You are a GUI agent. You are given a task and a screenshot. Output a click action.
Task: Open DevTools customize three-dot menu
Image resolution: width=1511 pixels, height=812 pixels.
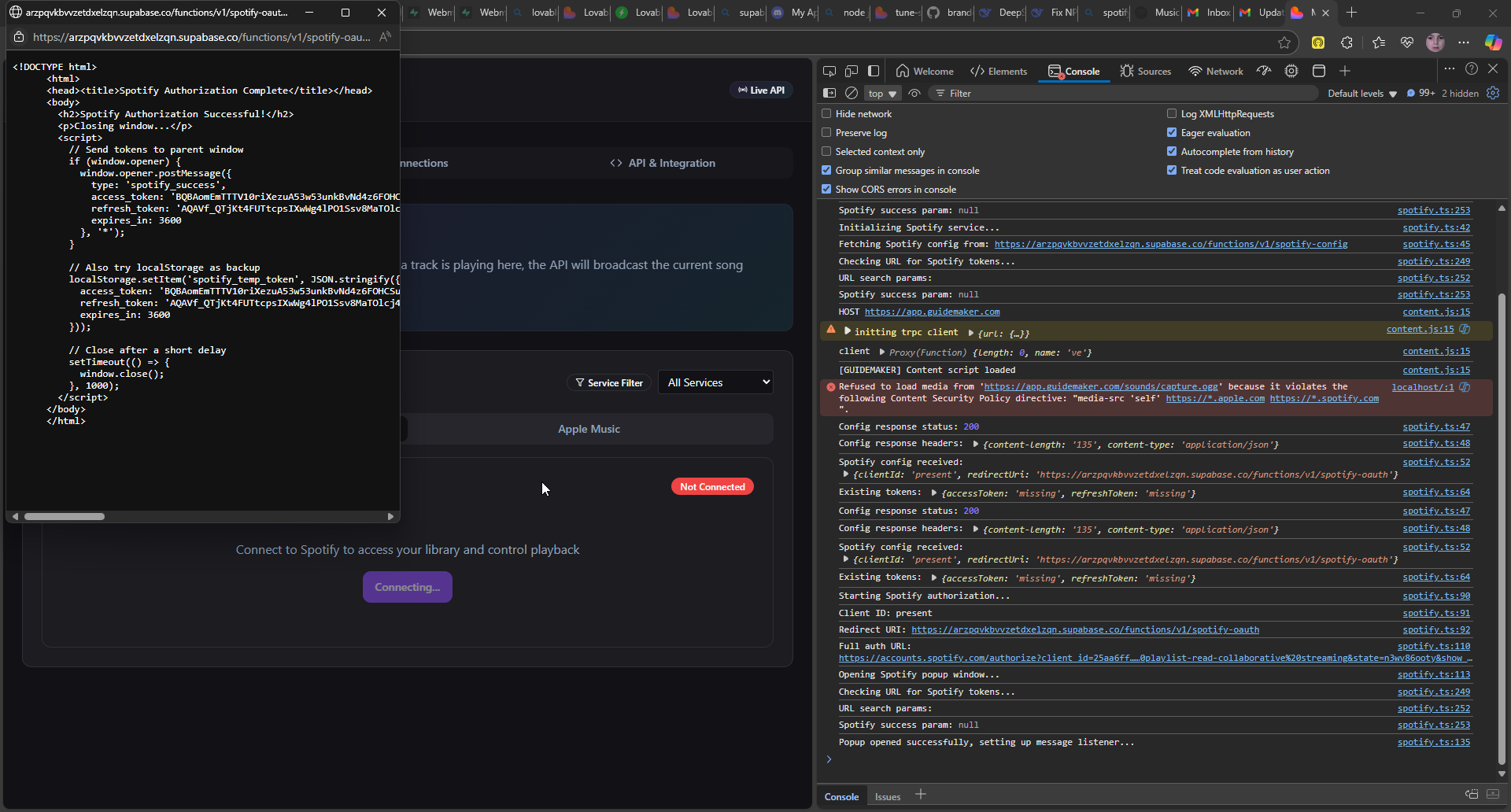[x=1449, y=68]
